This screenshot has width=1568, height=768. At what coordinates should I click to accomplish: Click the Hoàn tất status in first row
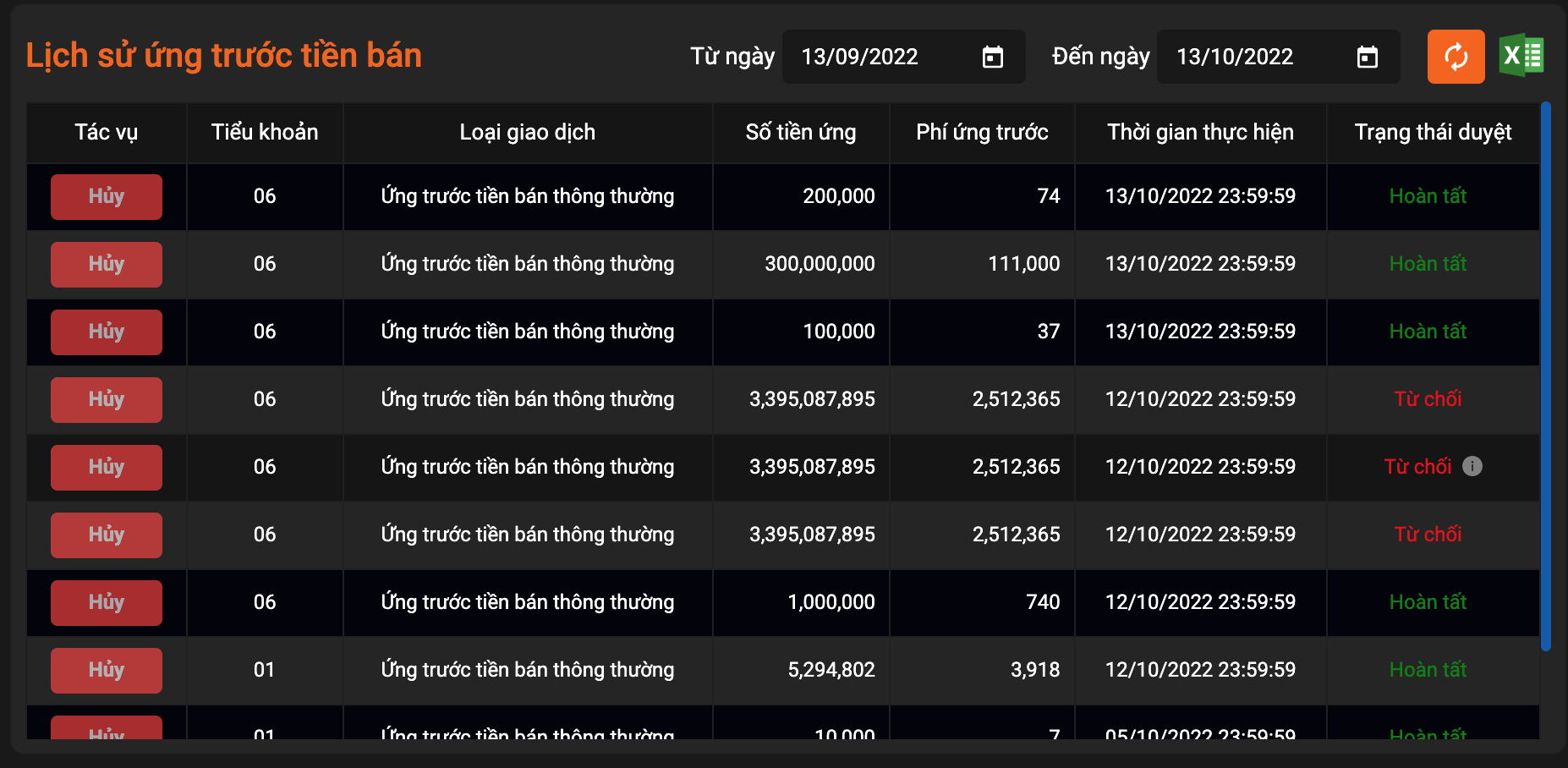pos(1428,196)
